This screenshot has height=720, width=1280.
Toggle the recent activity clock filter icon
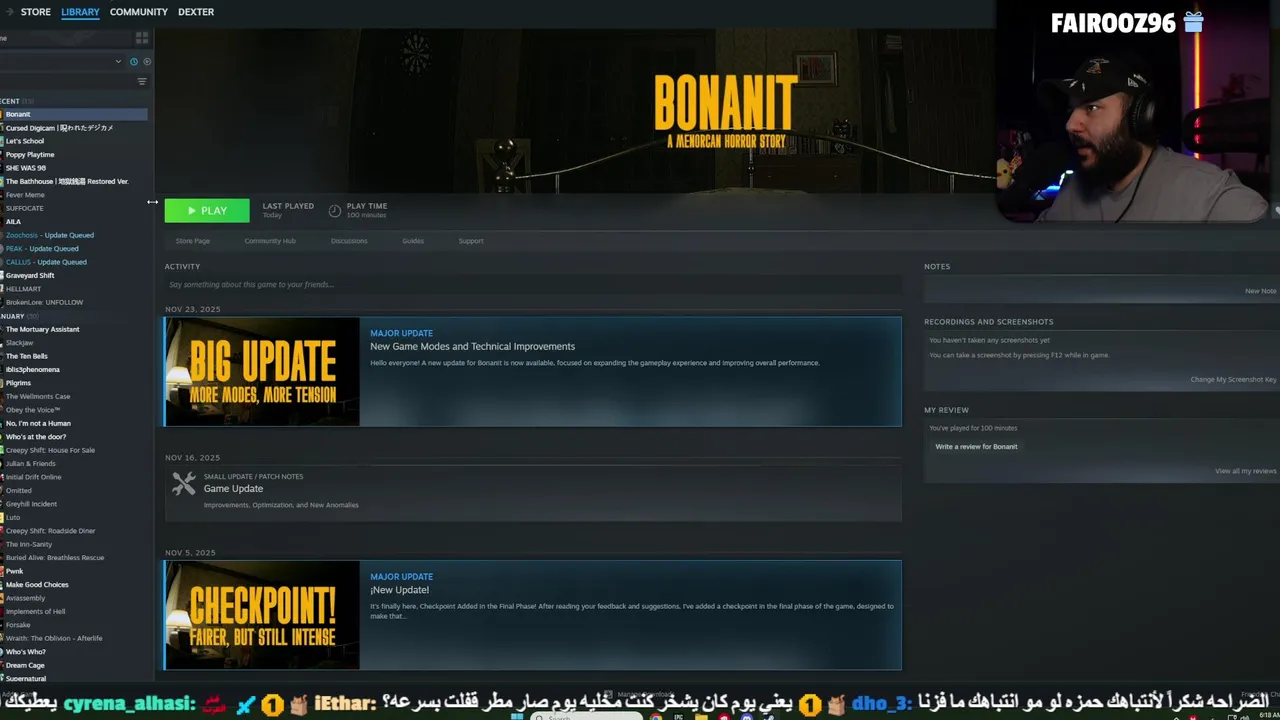(134, 62)
